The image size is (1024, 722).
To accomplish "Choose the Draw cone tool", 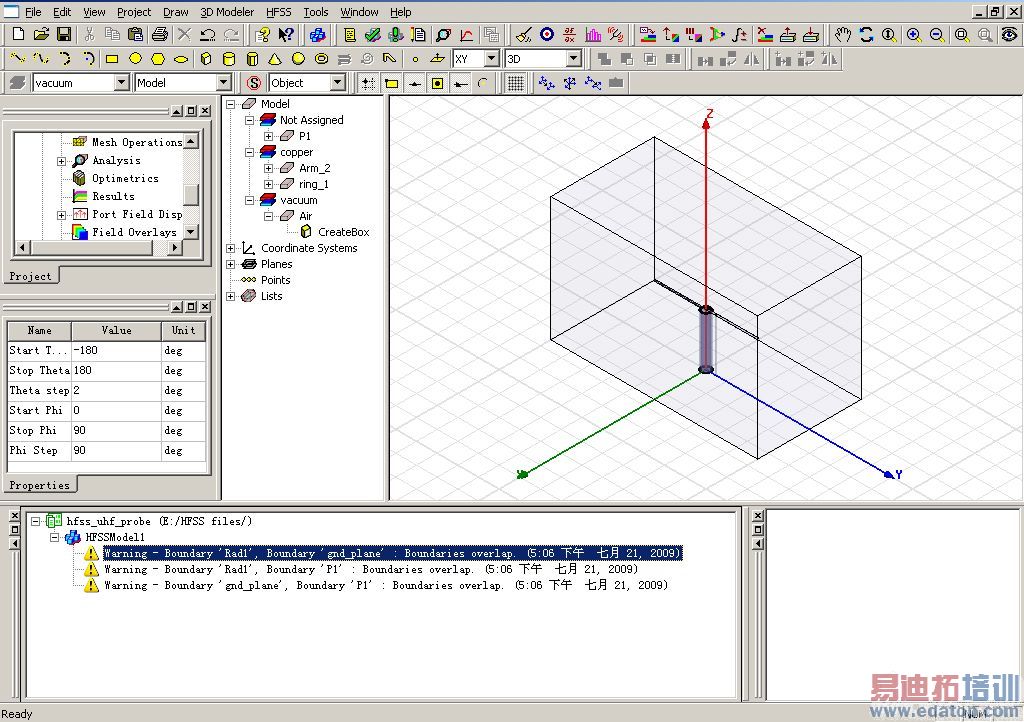I will click(x=275, y=59).
